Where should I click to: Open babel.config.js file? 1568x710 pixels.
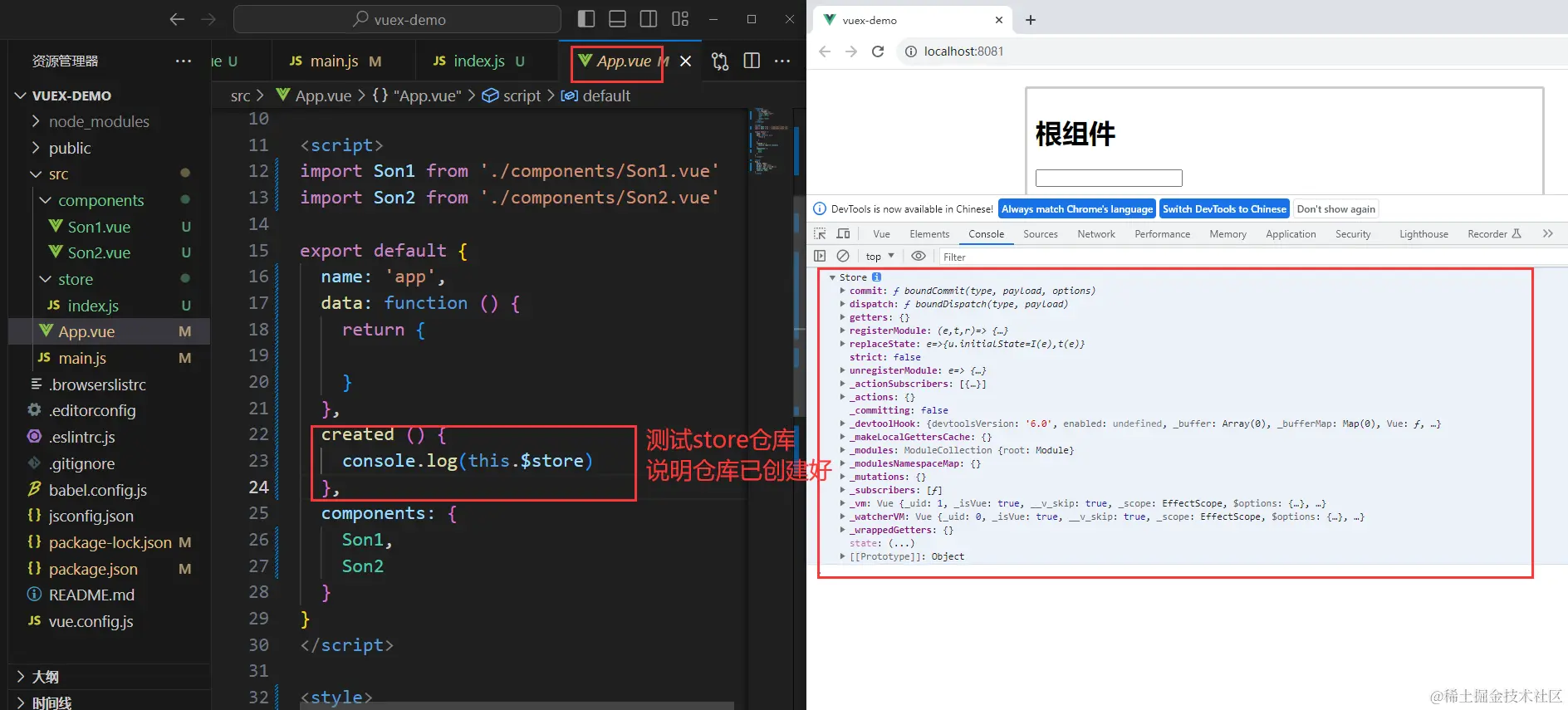pyautogui.click(x=98, y=490)
